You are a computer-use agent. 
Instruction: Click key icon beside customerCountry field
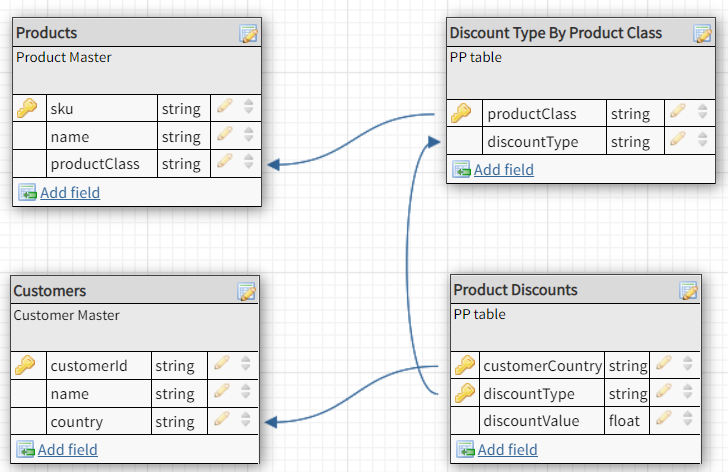(465, 366)
